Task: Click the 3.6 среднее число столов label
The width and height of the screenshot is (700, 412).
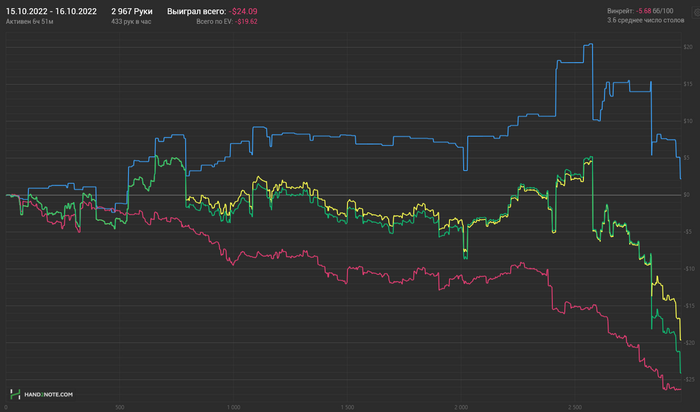Action: (x=646, y=20)
